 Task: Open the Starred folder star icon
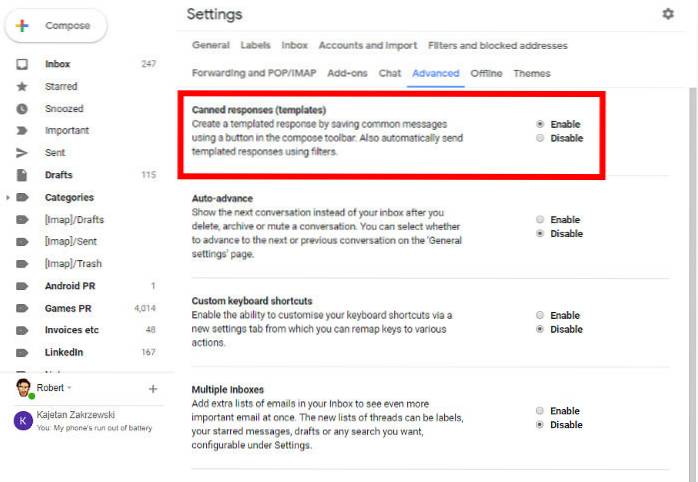coord(22,86)
